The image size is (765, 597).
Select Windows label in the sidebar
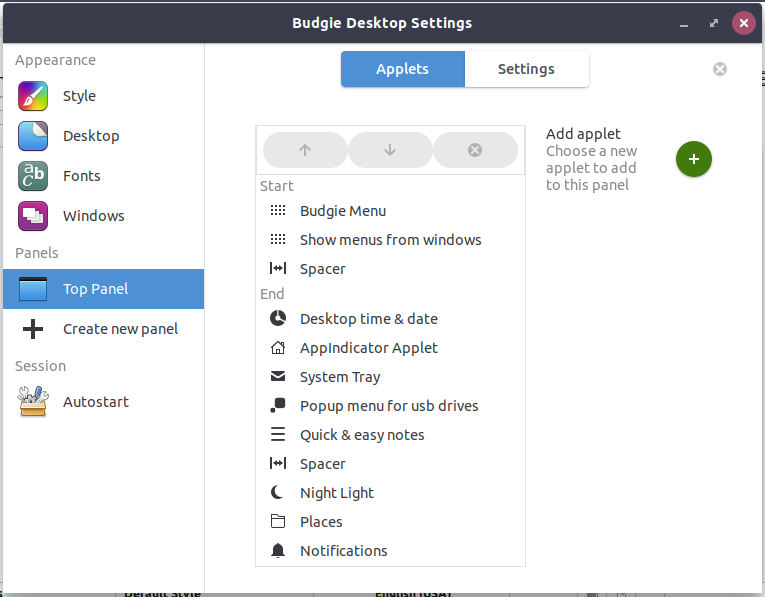(94, 216)
